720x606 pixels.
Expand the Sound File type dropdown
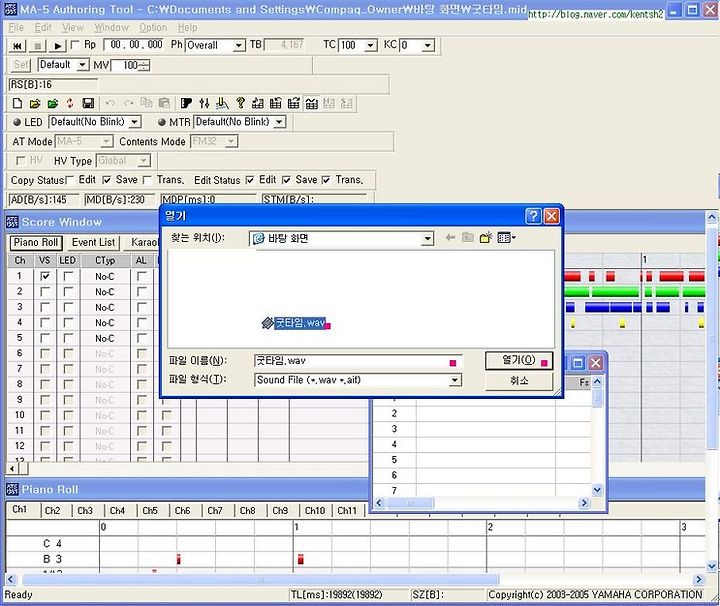[x=455, y=380]
